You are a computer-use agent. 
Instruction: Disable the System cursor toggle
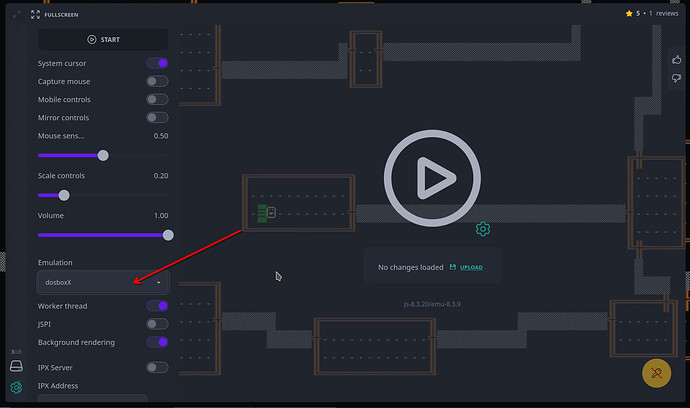tap(157, 63)
